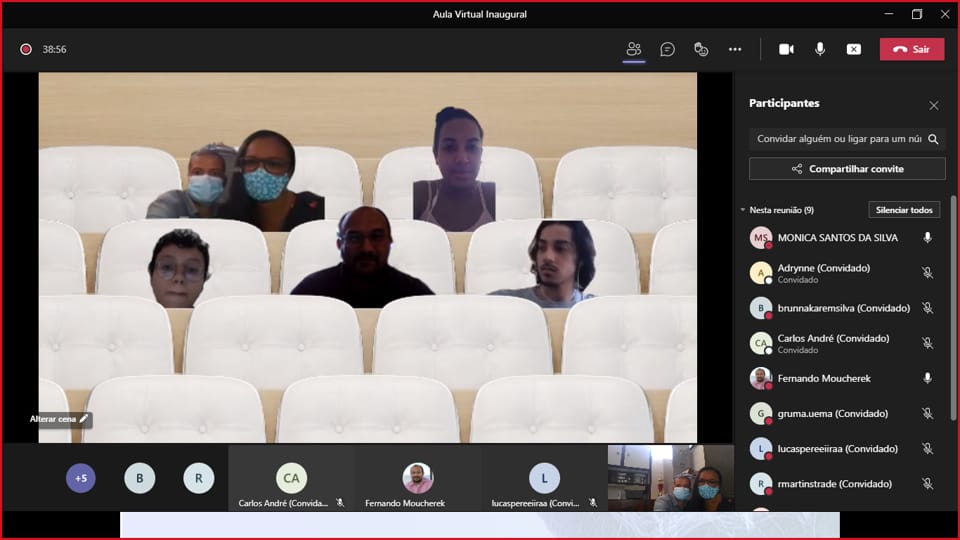Focus the invite someone search field

(839, 139)
